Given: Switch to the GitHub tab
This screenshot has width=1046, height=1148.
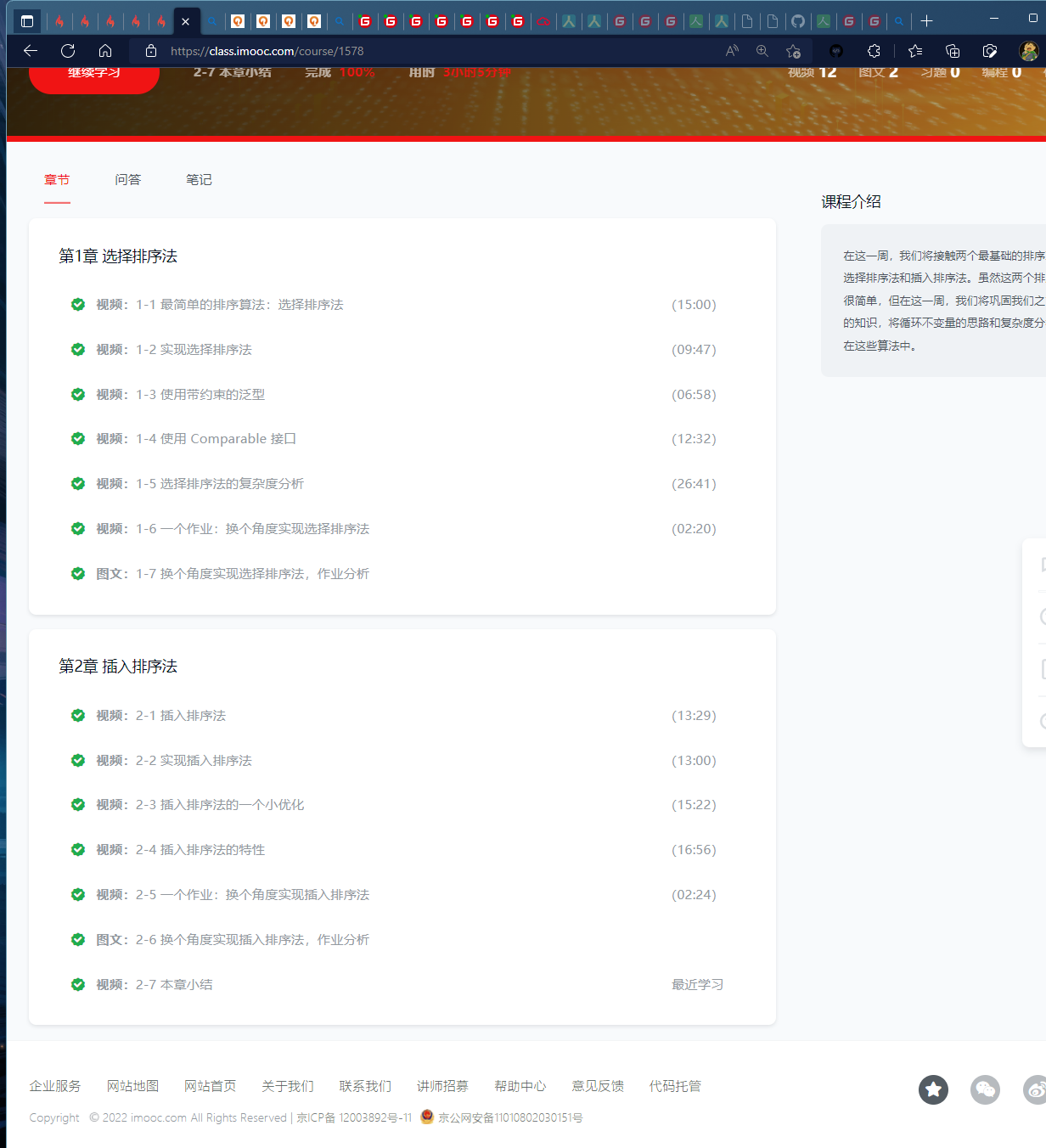Looking at the screenshot, I should point(798,21).
